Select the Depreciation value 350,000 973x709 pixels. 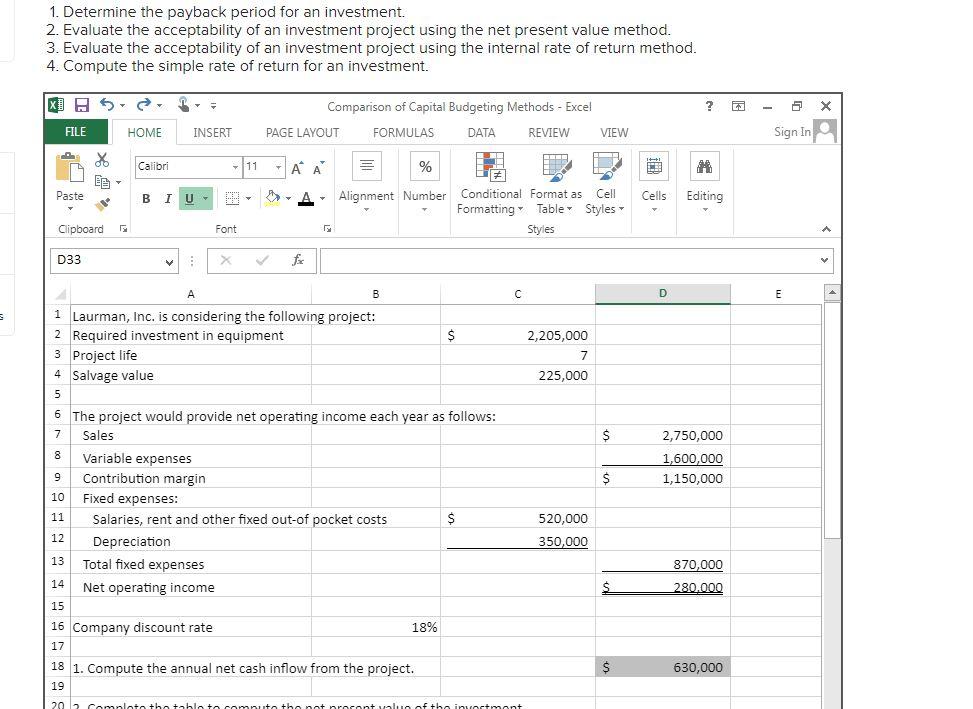click(x=518, y=541)
